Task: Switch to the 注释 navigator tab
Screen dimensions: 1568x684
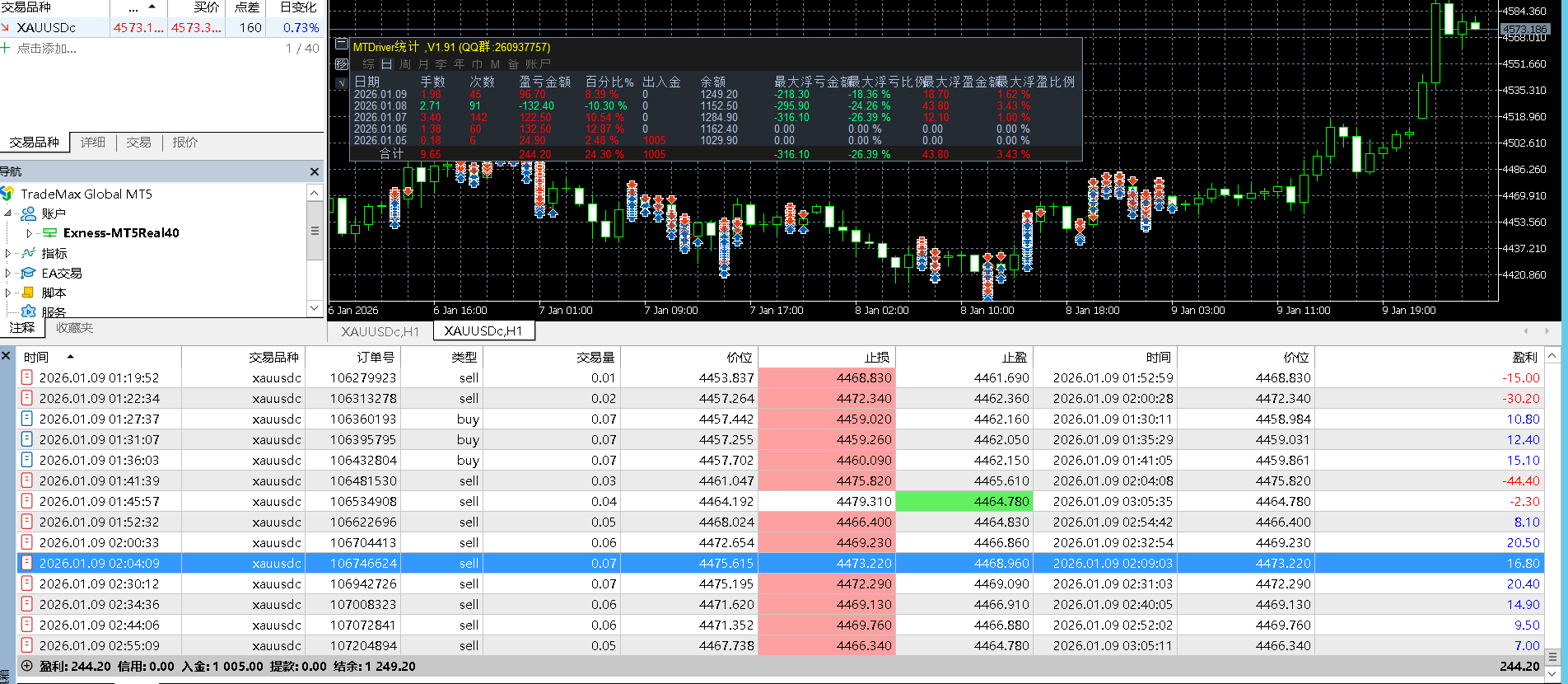Action: click(22, 328)
